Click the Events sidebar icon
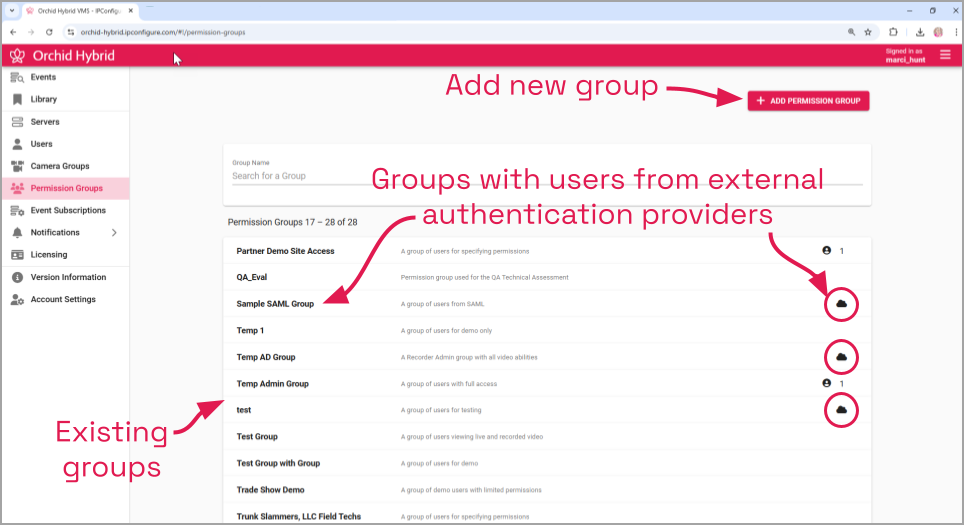This screenshot has height=525, width=964. (17, 77)
